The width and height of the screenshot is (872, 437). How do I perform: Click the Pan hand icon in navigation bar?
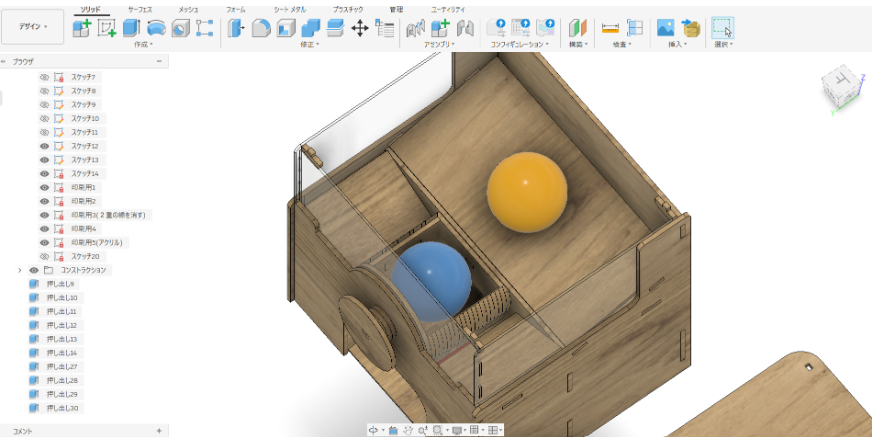(x=408, y=430)
